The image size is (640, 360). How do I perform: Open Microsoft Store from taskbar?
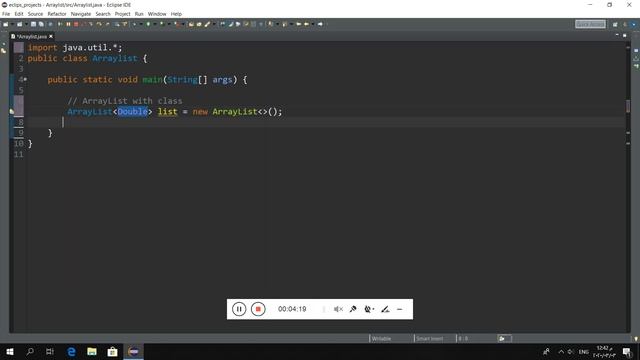click(x=112, y=351)
